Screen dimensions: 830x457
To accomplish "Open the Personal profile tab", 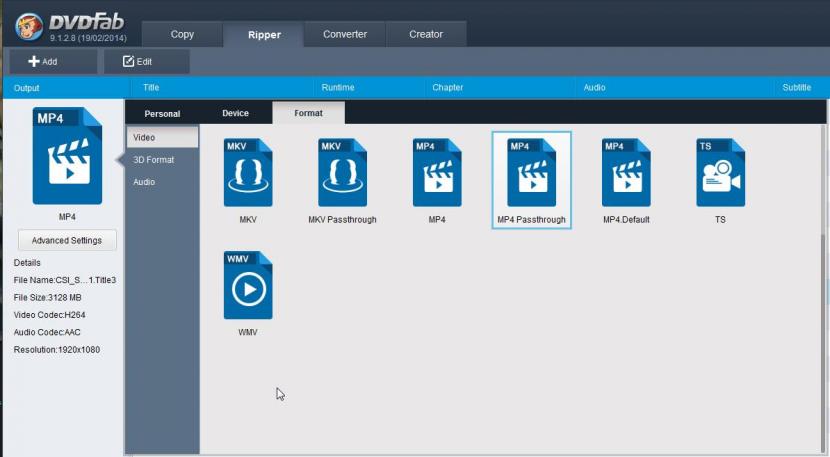I will [162, 114].
